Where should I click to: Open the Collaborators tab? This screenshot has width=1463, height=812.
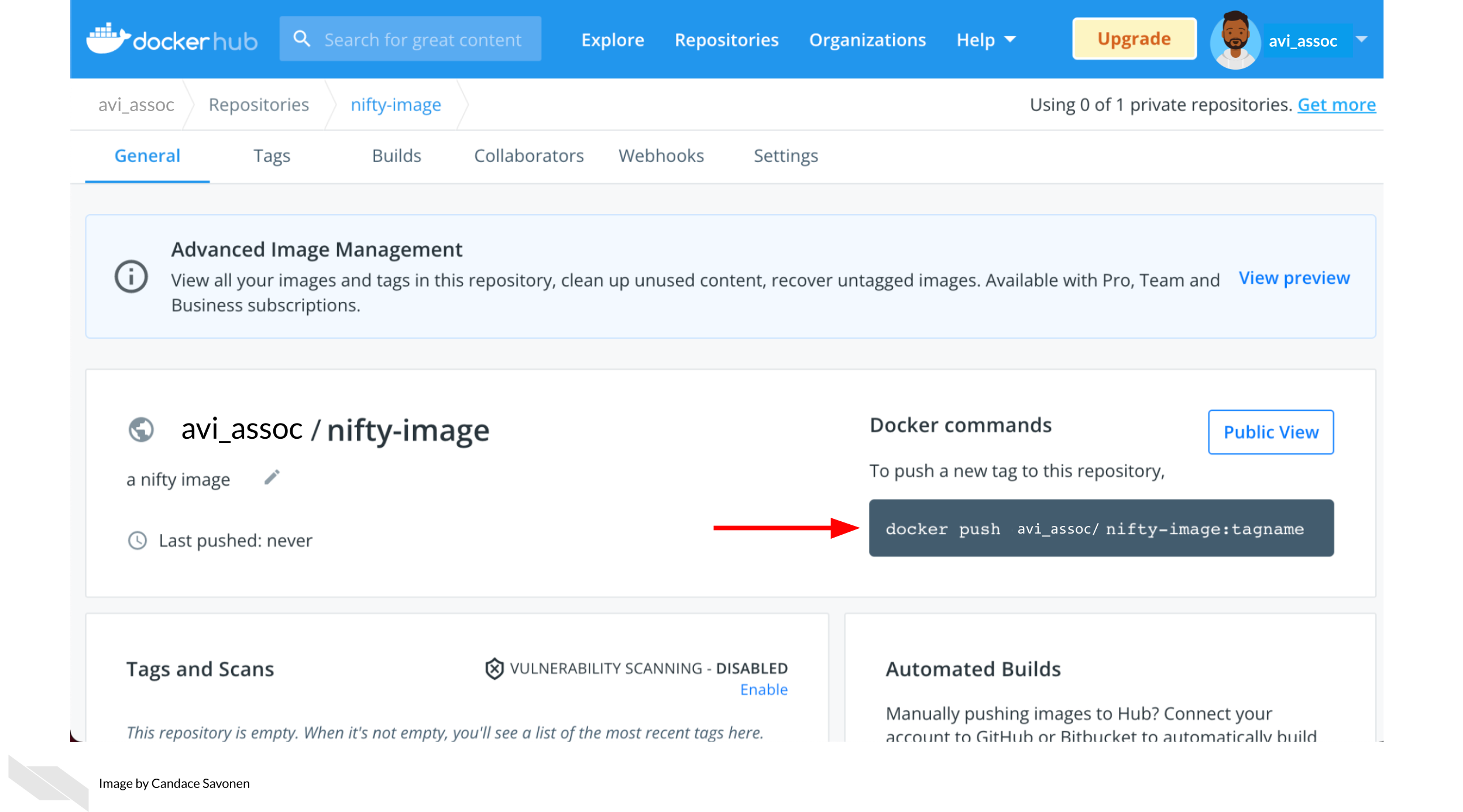click(529, 156)
